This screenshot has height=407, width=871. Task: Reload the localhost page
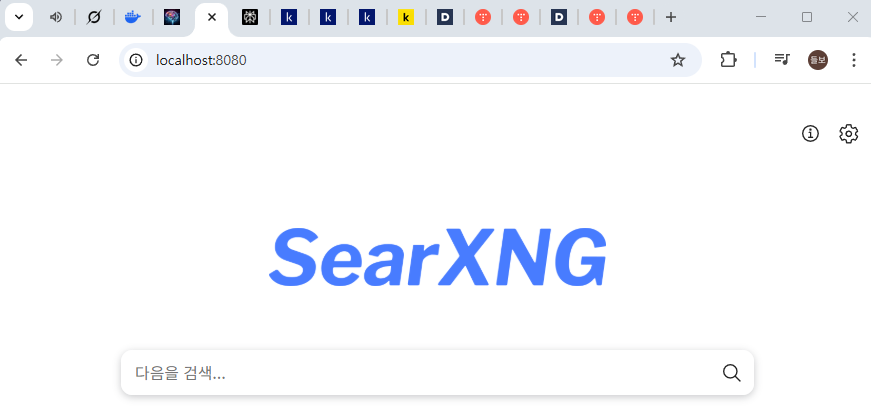coord(93,60)
